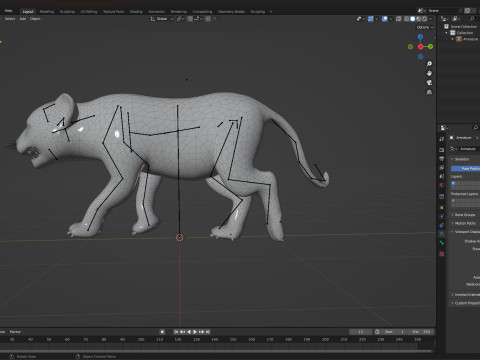Click the Scene Collection icon in outliner
Screen dimensions: 480x360
pos(447,26)
